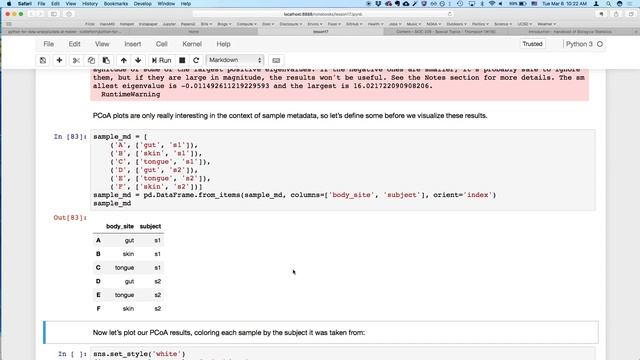The height and width of the screenshot is (360, 640).
Task: Expand the Science bookmarks folder
Action: [503, 24]
